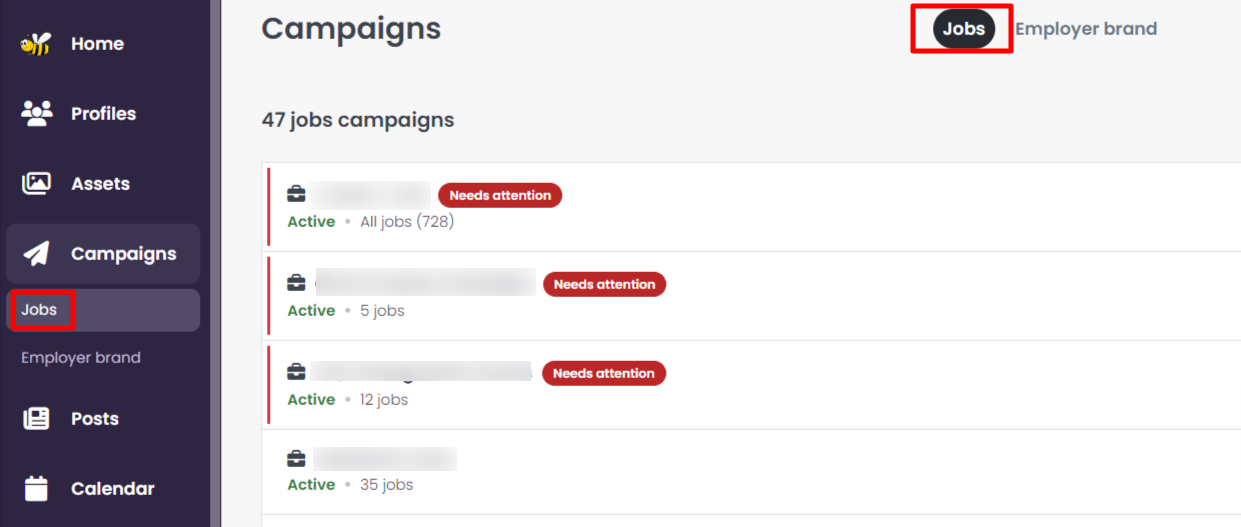Open the campaign row with 35 jobs
This screenshot has width=1241, height=527.
751,472
